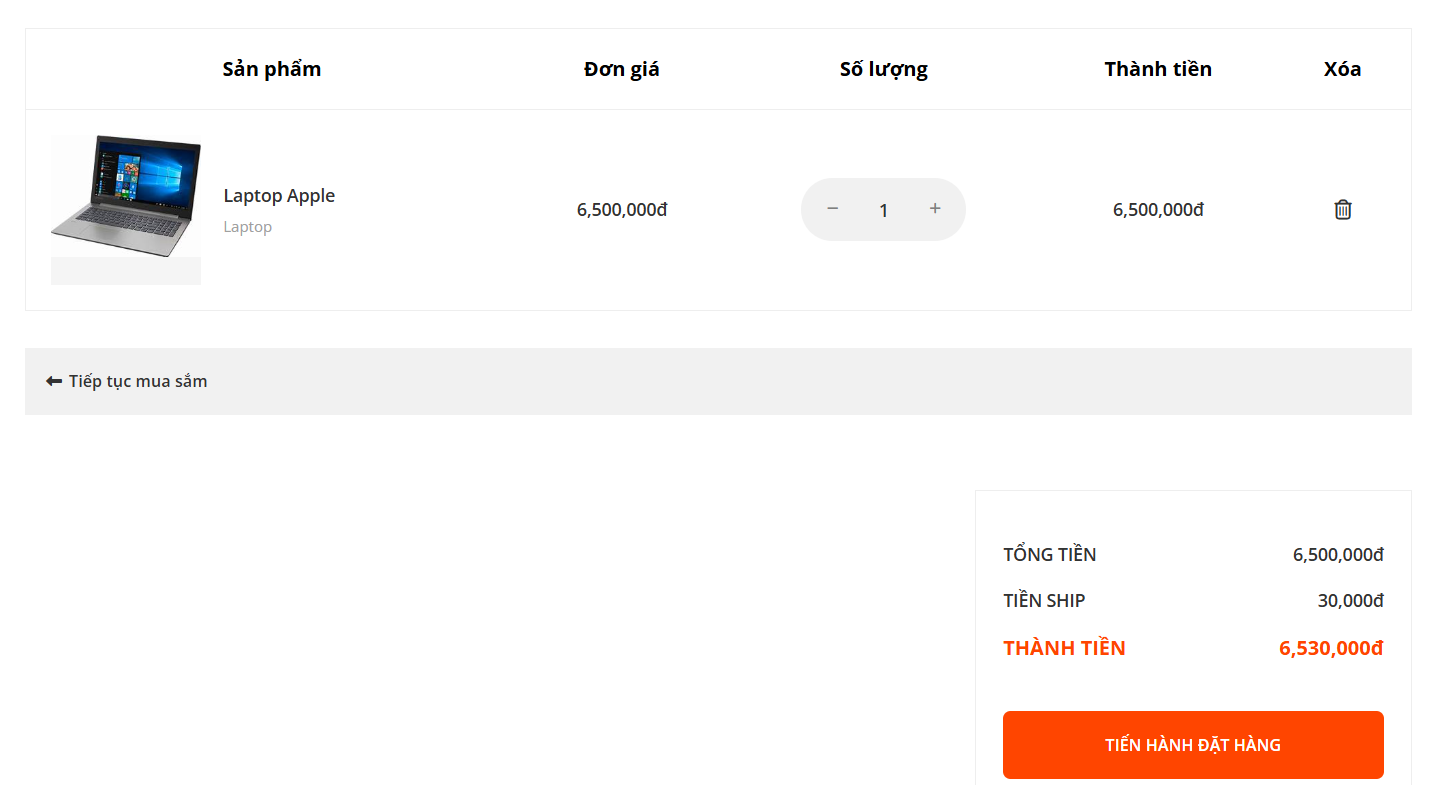Open the Laptop Apple product name link
Image resolution: width=1437 pixels, height=785 pixels.
pyautogui.click(x=279, y=196)
